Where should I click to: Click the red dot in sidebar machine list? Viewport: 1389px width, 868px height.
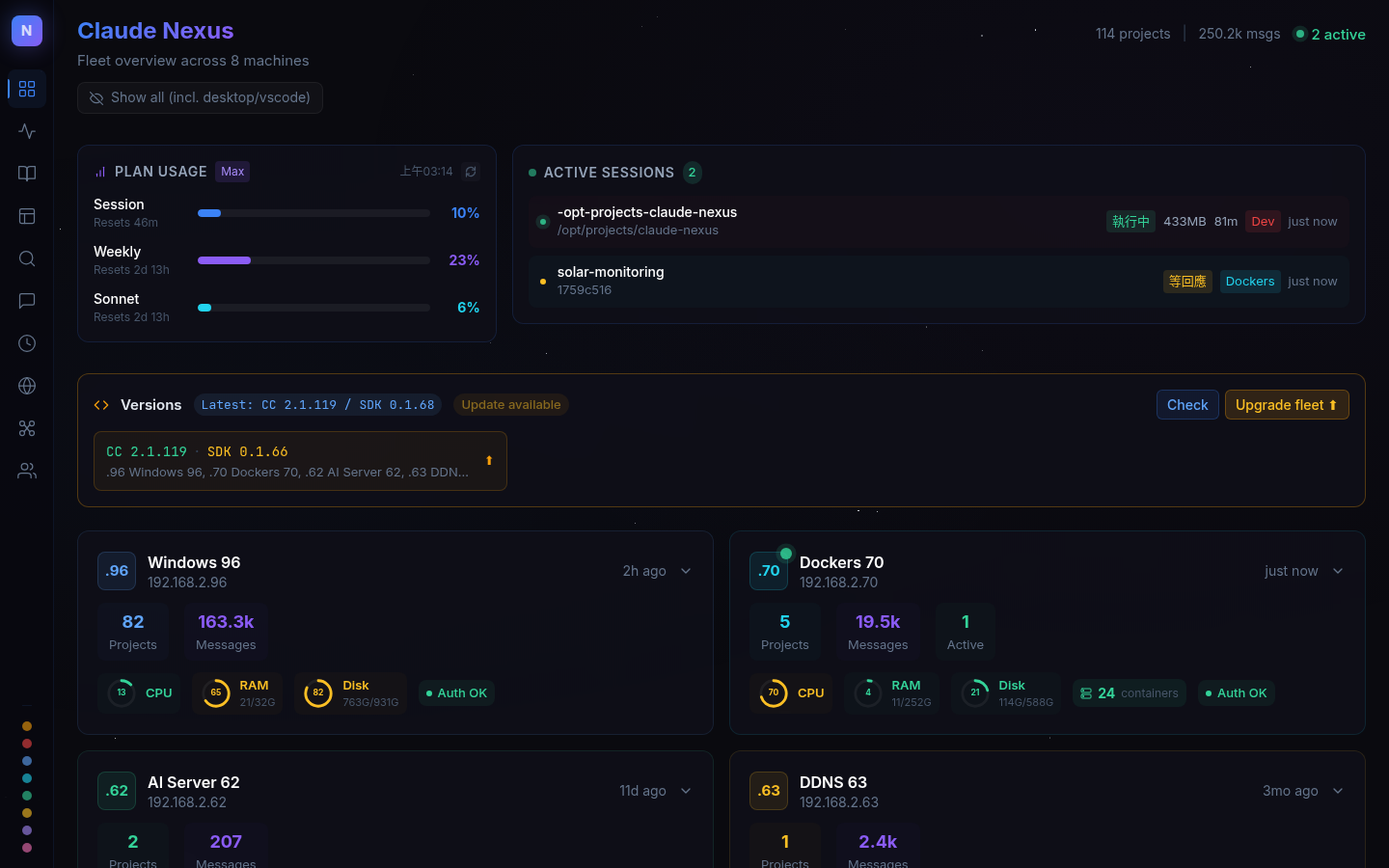coord(27,744)
